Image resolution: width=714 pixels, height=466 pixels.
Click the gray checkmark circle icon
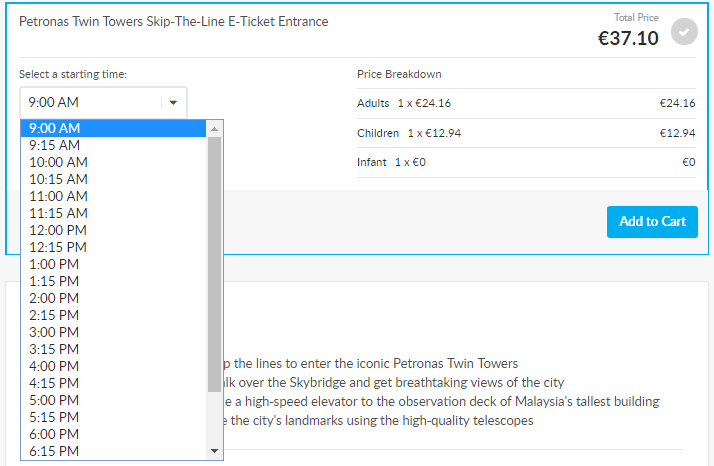684,31
